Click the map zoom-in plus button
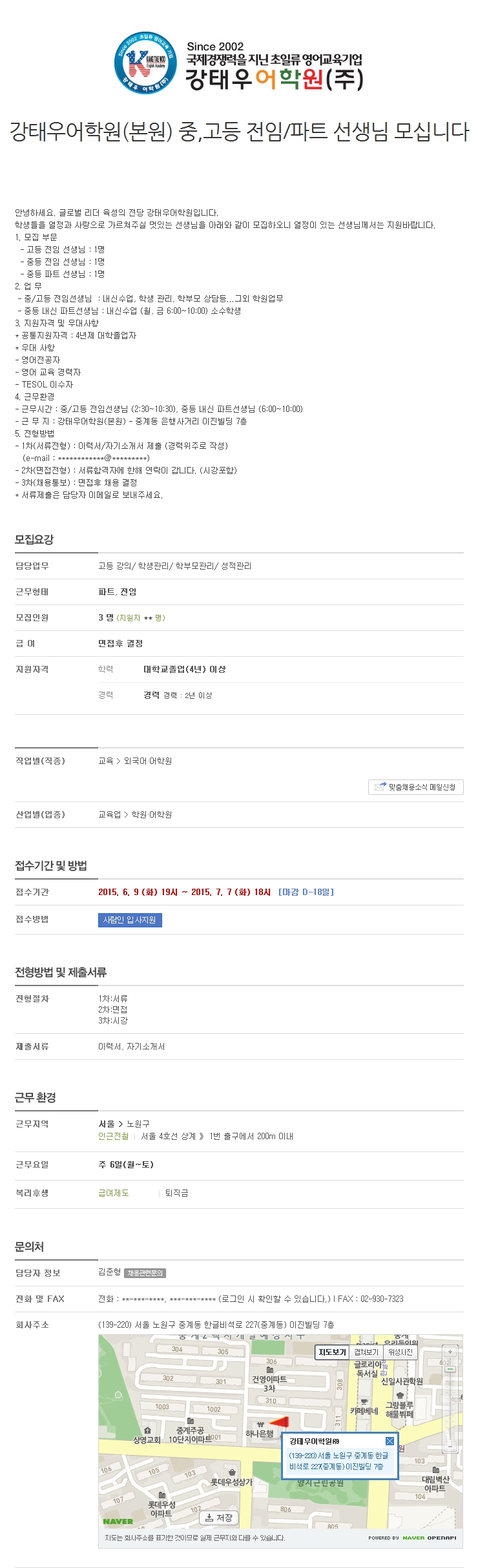Viewport: 478px width, 1568px height. pos(450,1352)
